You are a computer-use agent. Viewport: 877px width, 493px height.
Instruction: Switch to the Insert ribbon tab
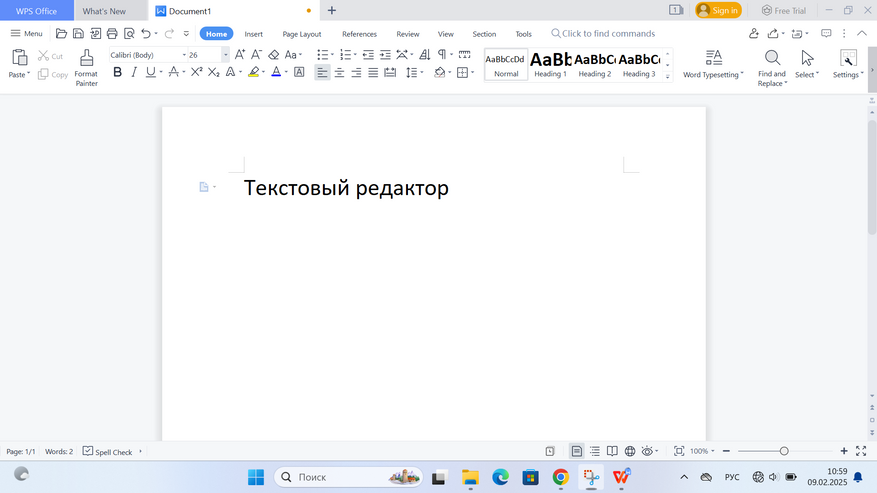point(254,34)
